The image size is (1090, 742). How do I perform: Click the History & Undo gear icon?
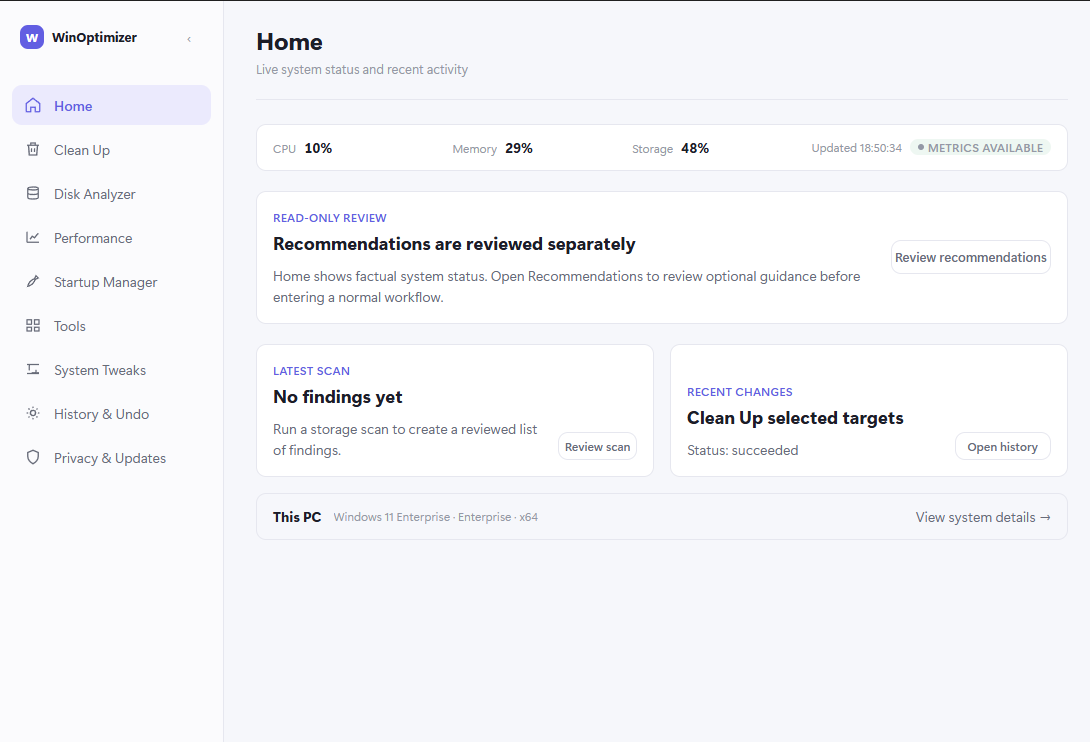click(33, 414)
